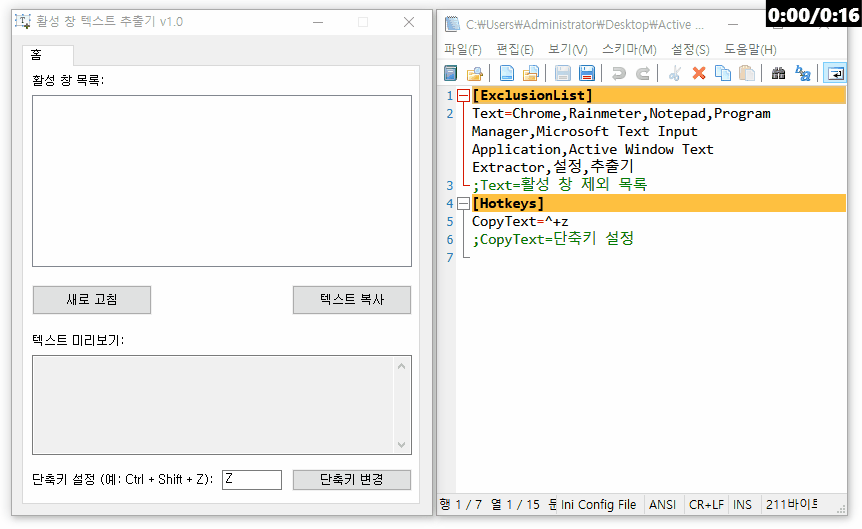Click the INS insert mode status entry
Viewport: 862px width, 529px height.
click(742, 505)
